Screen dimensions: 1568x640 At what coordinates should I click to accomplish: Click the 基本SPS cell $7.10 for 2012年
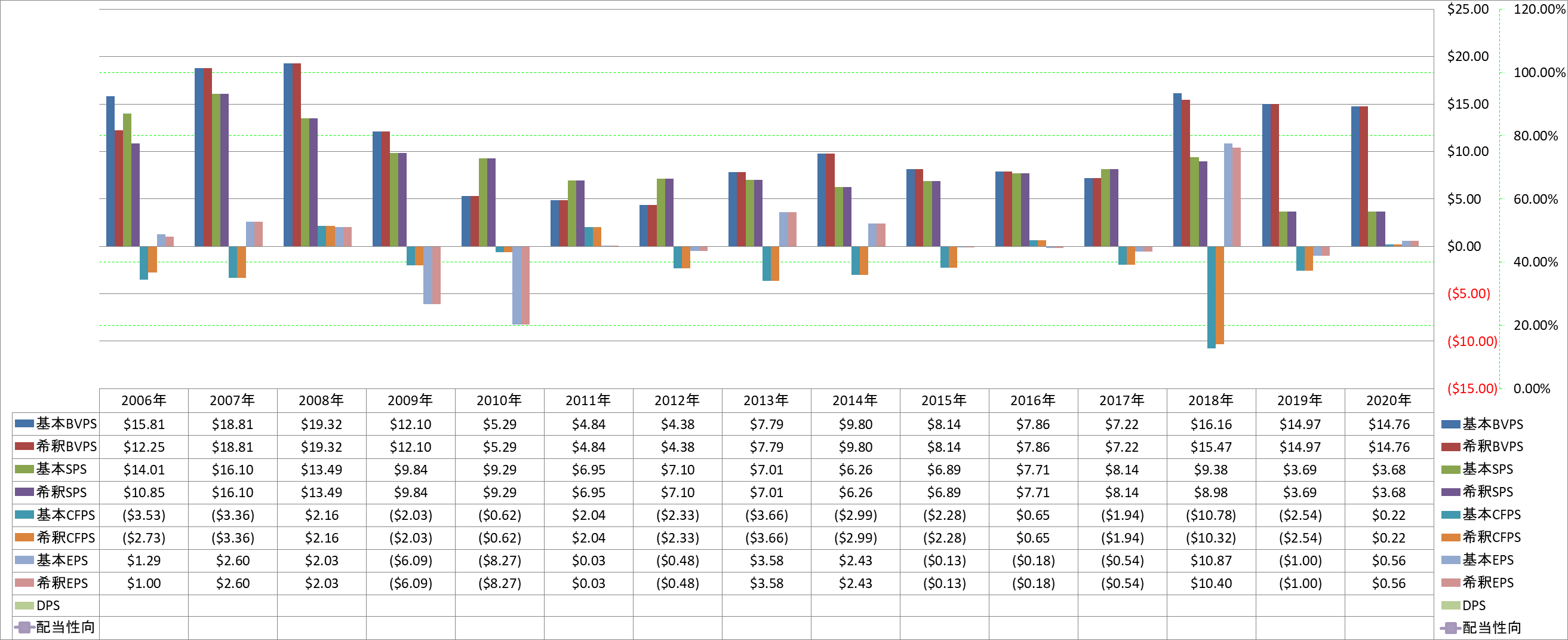point(678,470)
